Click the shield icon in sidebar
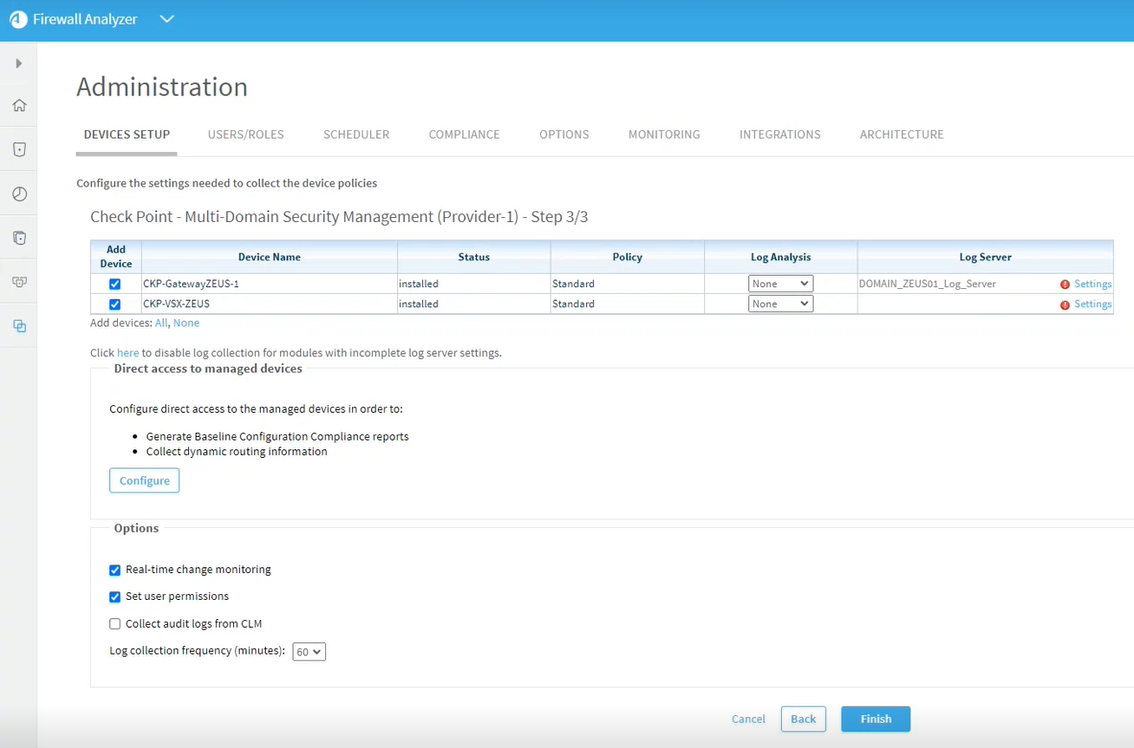The width and height of the screenshot is (1134, 748). coord(19,150)
